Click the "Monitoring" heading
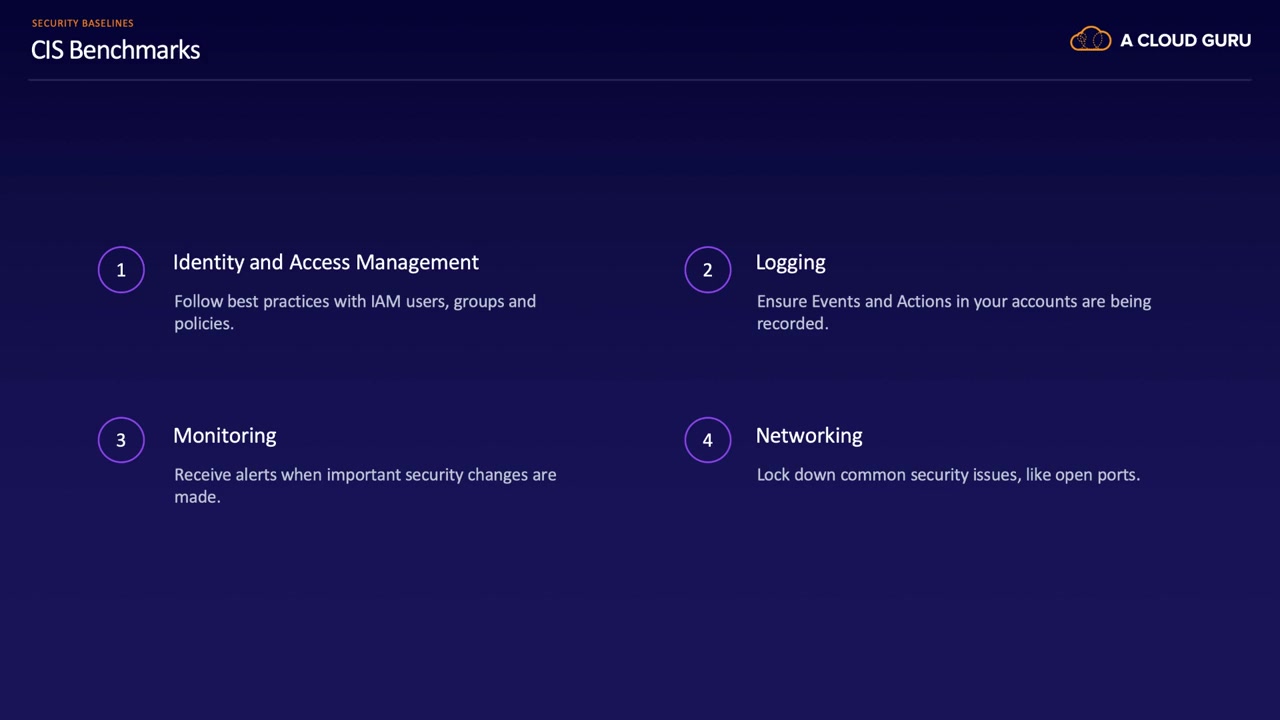The image size is (1280, 720). 224,435
